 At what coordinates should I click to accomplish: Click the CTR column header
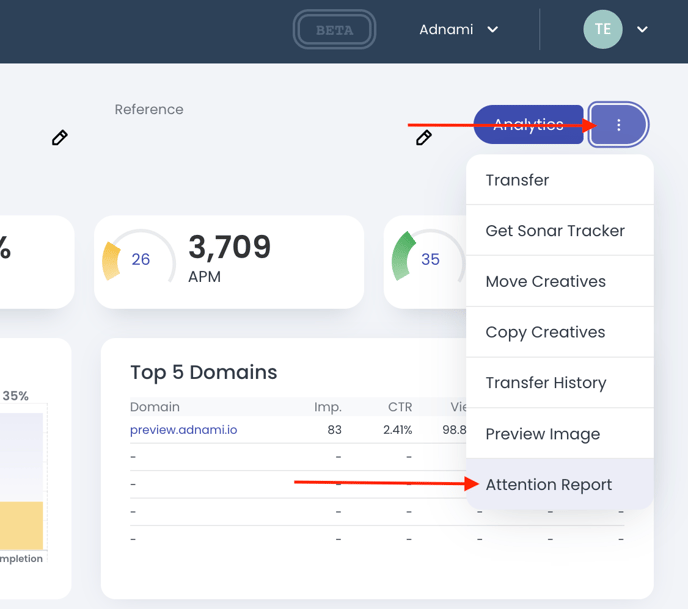(x=400, y=407)
